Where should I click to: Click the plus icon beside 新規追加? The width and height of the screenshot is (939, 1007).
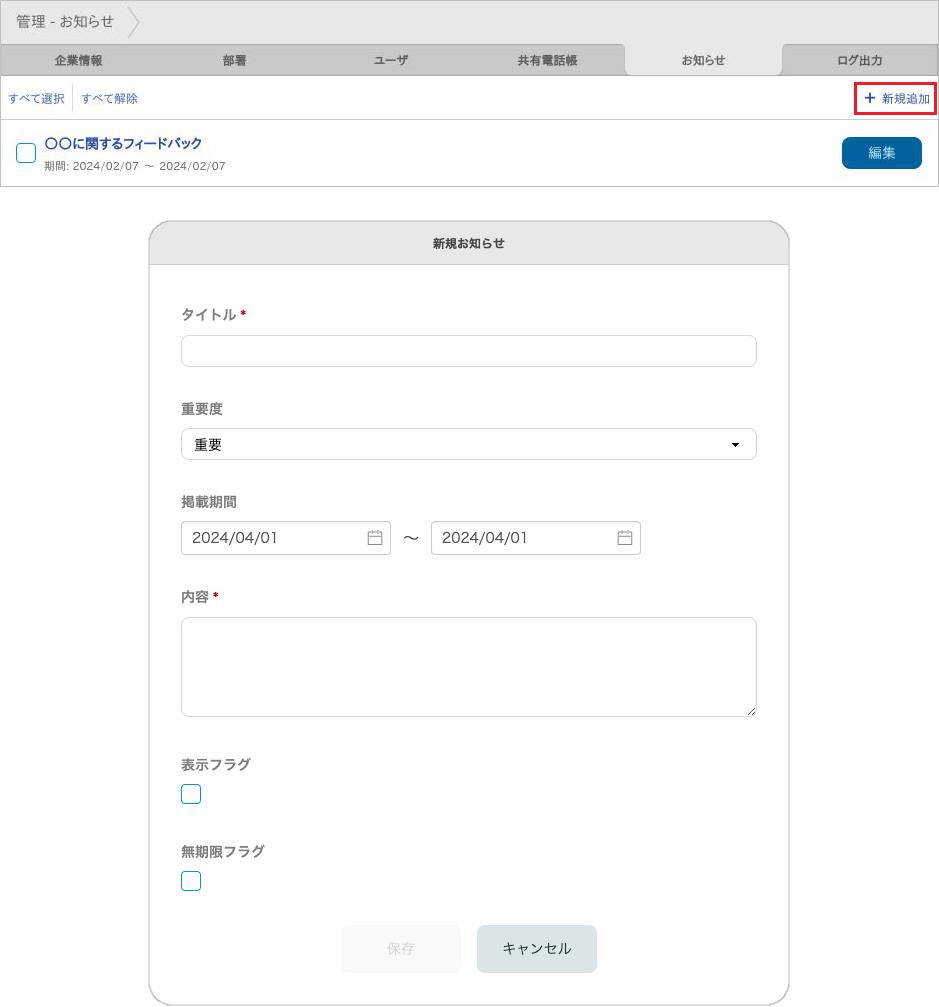tap(869, 98)
